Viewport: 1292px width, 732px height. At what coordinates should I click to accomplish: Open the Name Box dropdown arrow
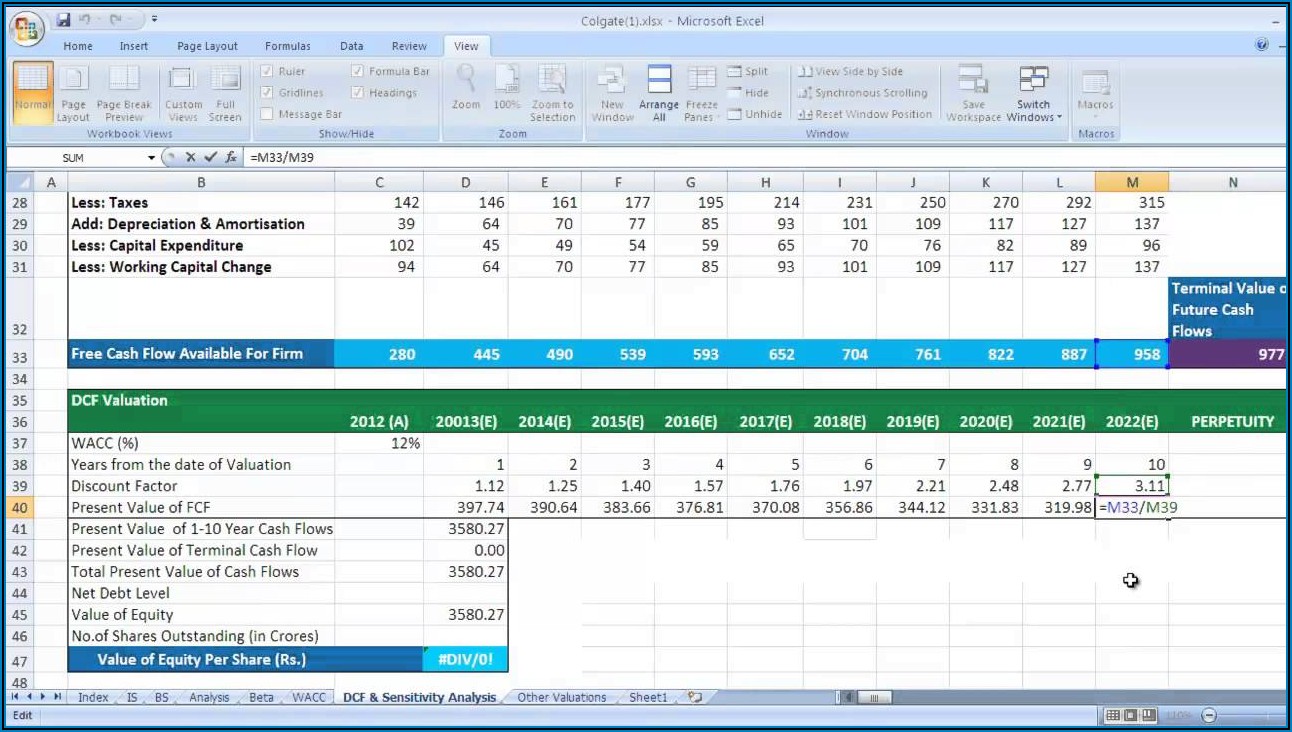[x=152, y=158]
